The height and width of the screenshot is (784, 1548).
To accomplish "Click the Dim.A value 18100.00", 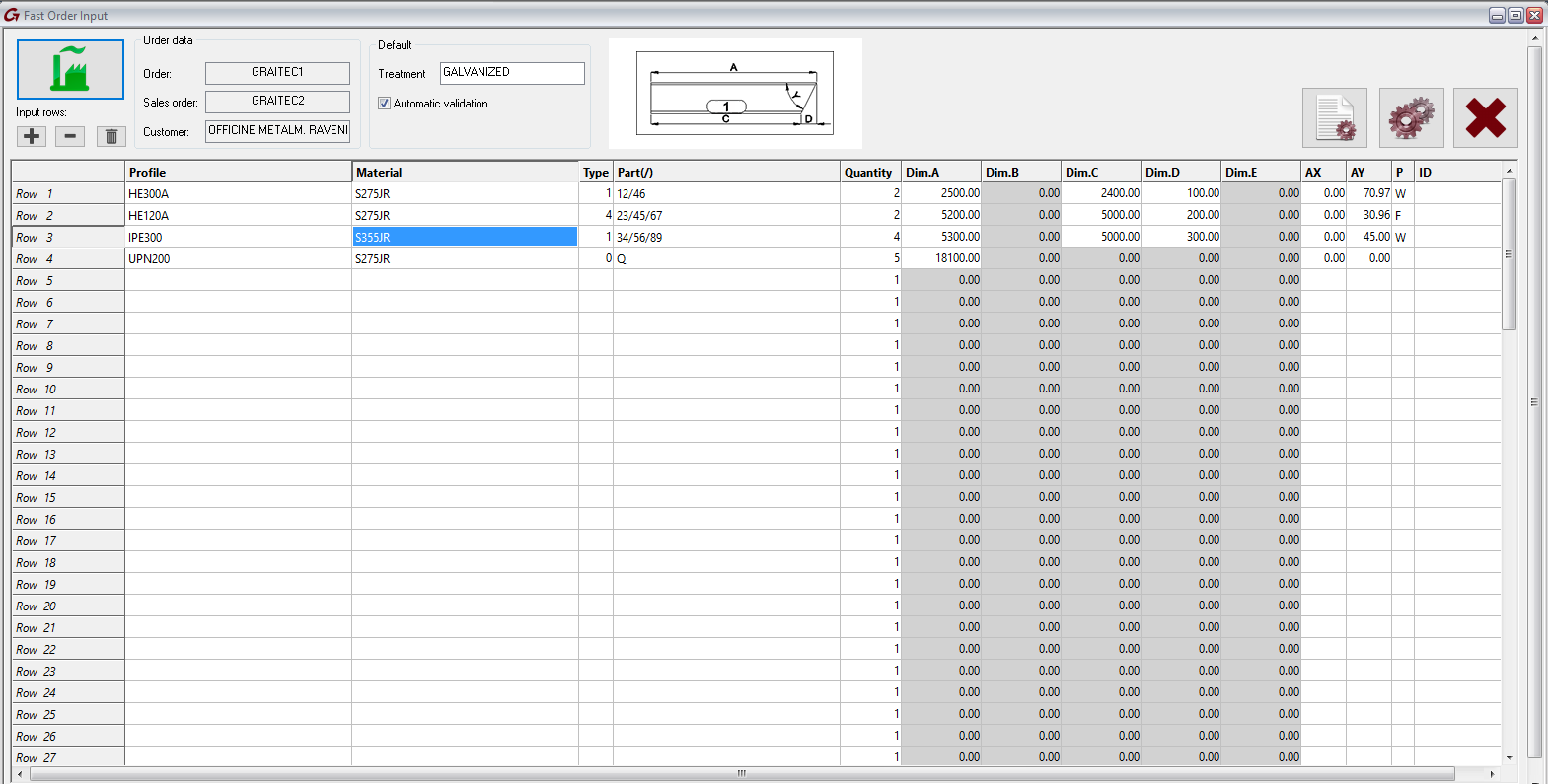I will (x=941, y=259).
